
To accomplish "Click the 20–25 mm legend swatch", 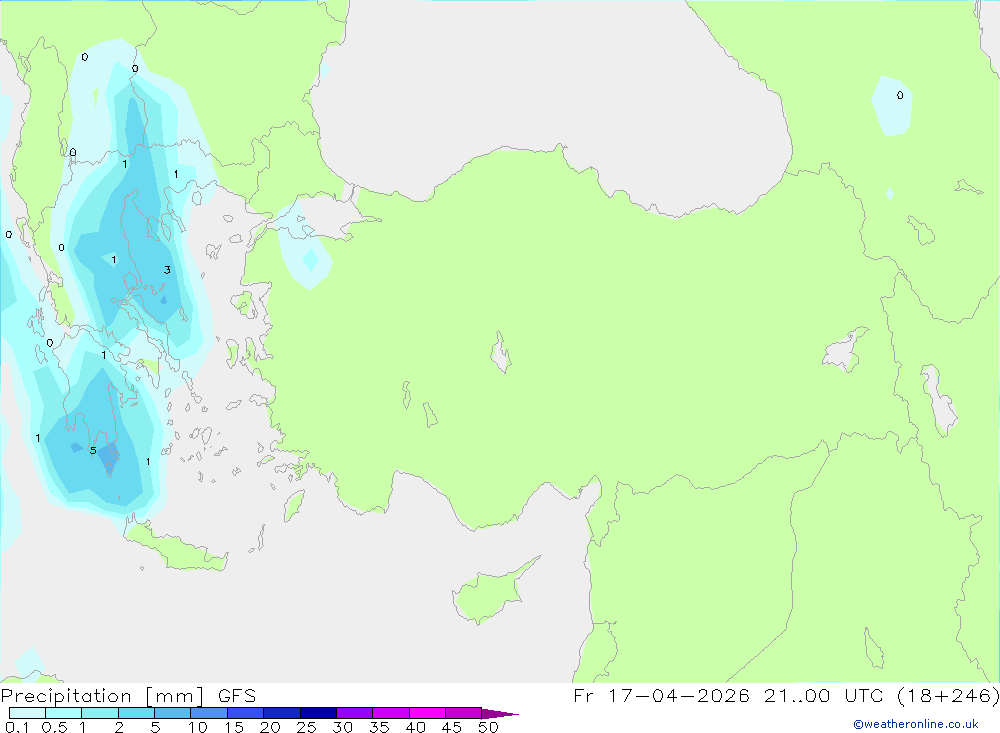I will tap(282, 713).
